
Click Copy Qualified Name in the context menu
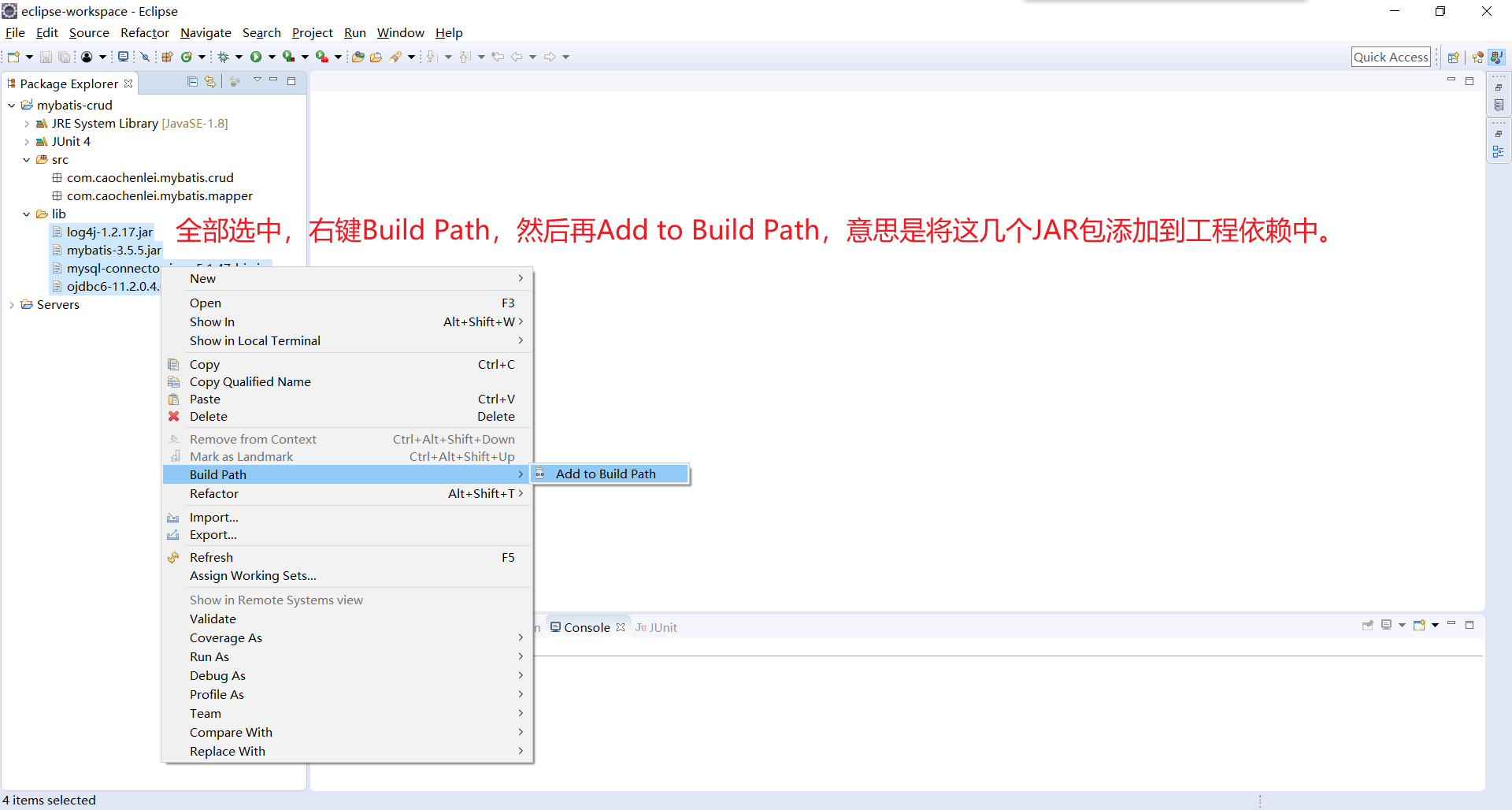pyautogui.click(x=347, y=382)
